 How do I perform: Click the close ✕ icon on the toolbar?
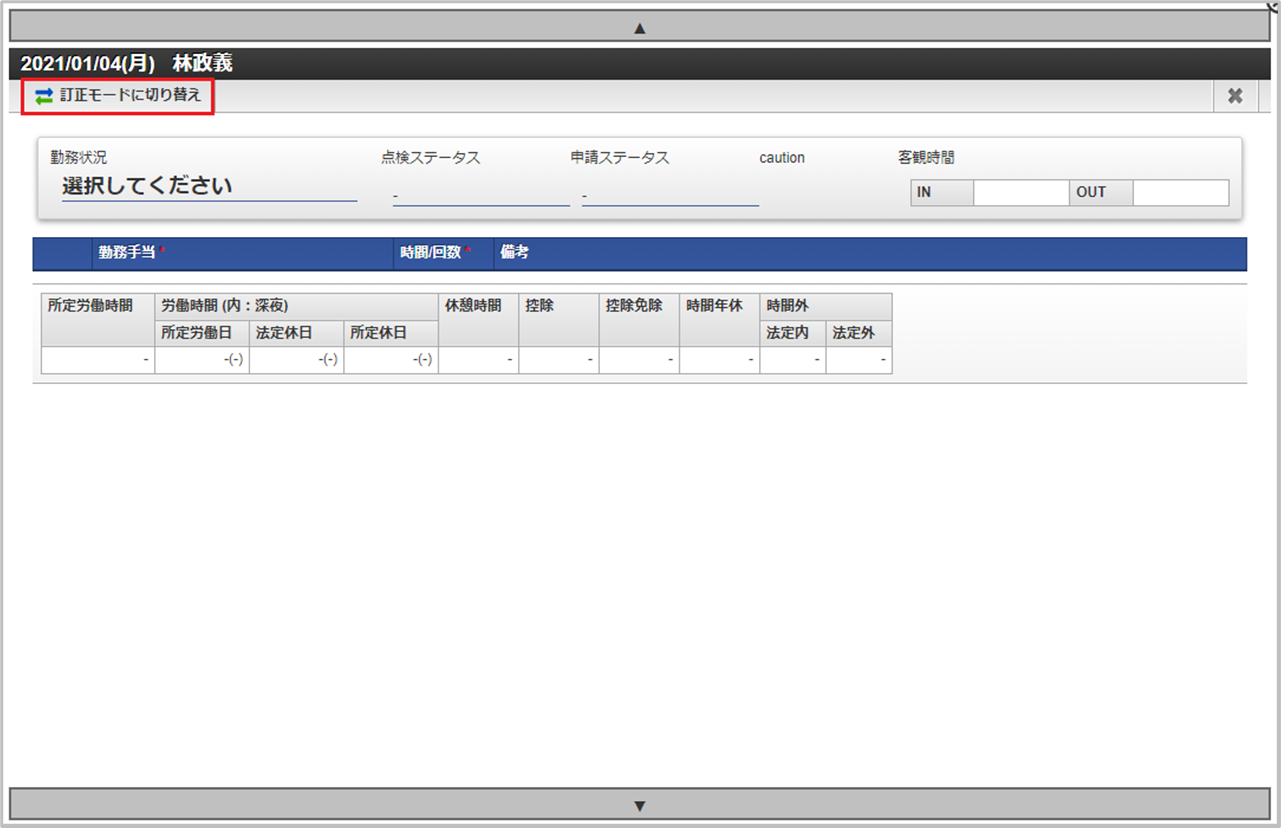(1235, 96)
